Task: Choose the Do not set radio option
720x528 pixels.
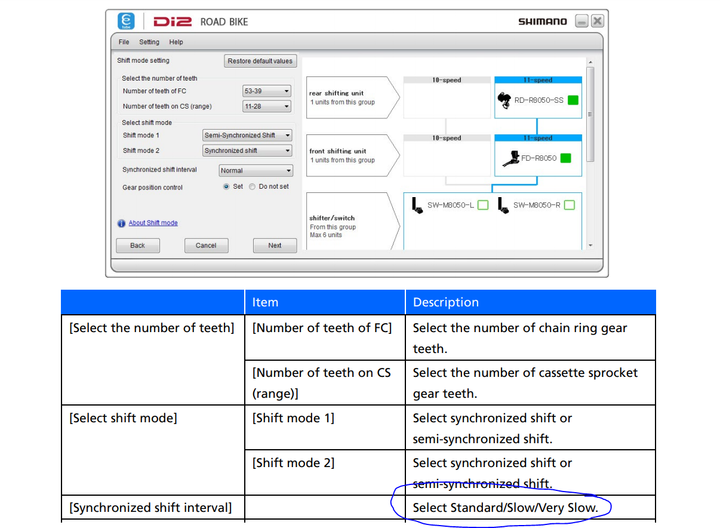Action: [x=252, y=186]
